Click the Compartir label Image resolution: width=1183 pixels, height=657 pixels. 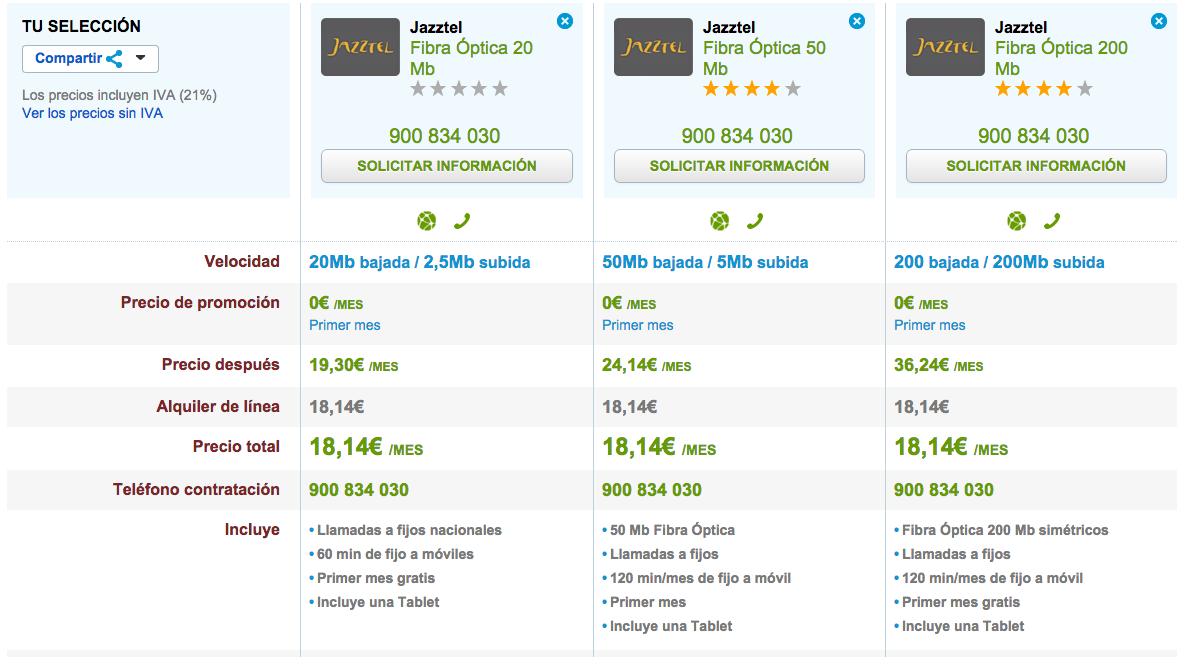pyautogui.click(x=69, y=58)
